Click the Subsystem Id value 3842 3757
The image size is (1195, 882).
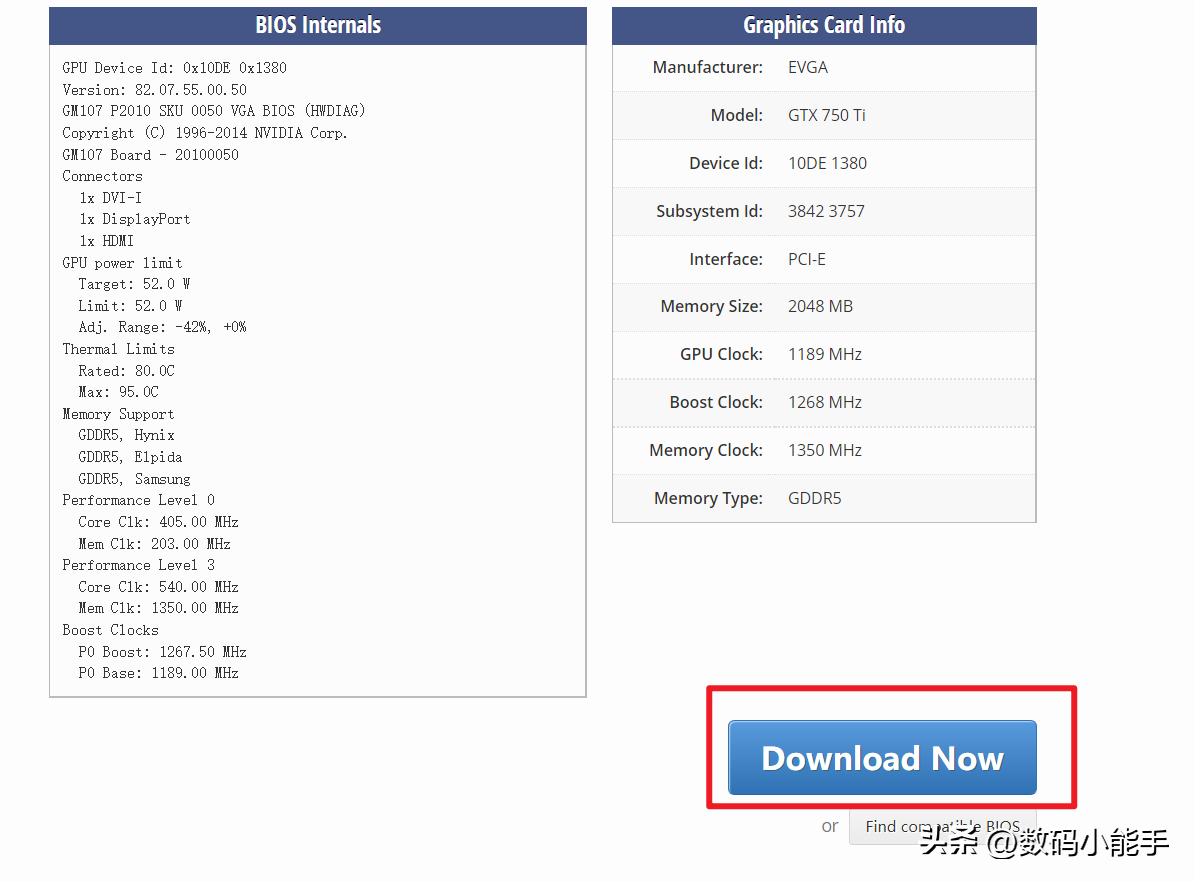point(826,211)
